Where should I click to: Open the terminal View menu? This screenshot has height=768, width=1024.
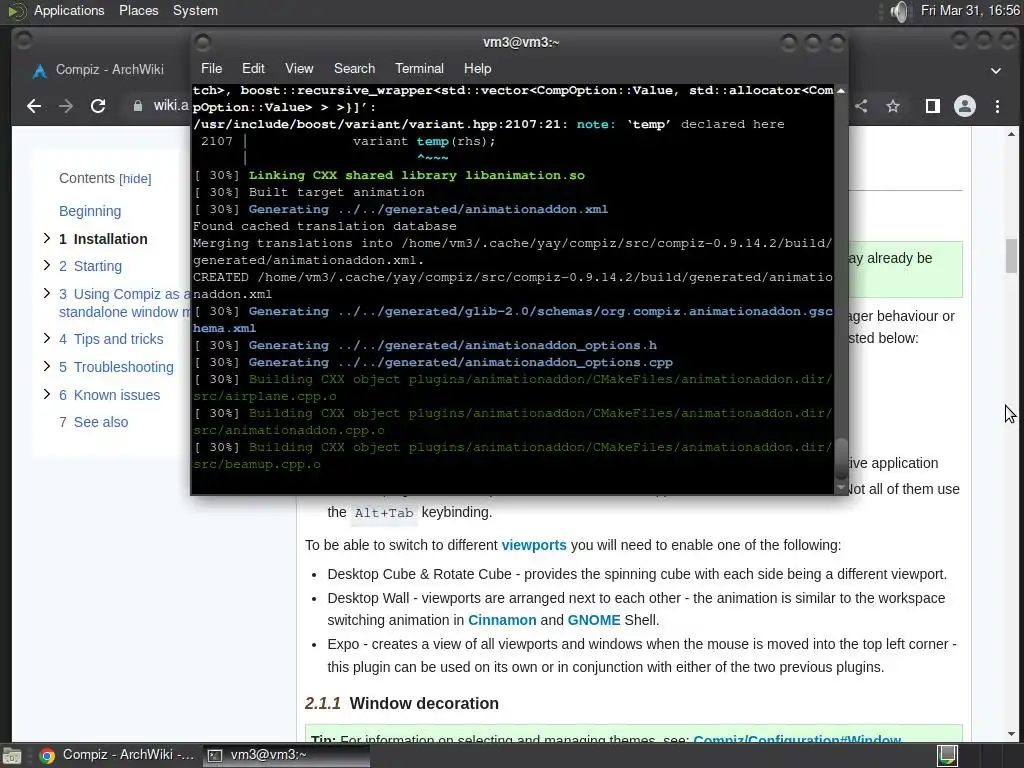(299, 69)
